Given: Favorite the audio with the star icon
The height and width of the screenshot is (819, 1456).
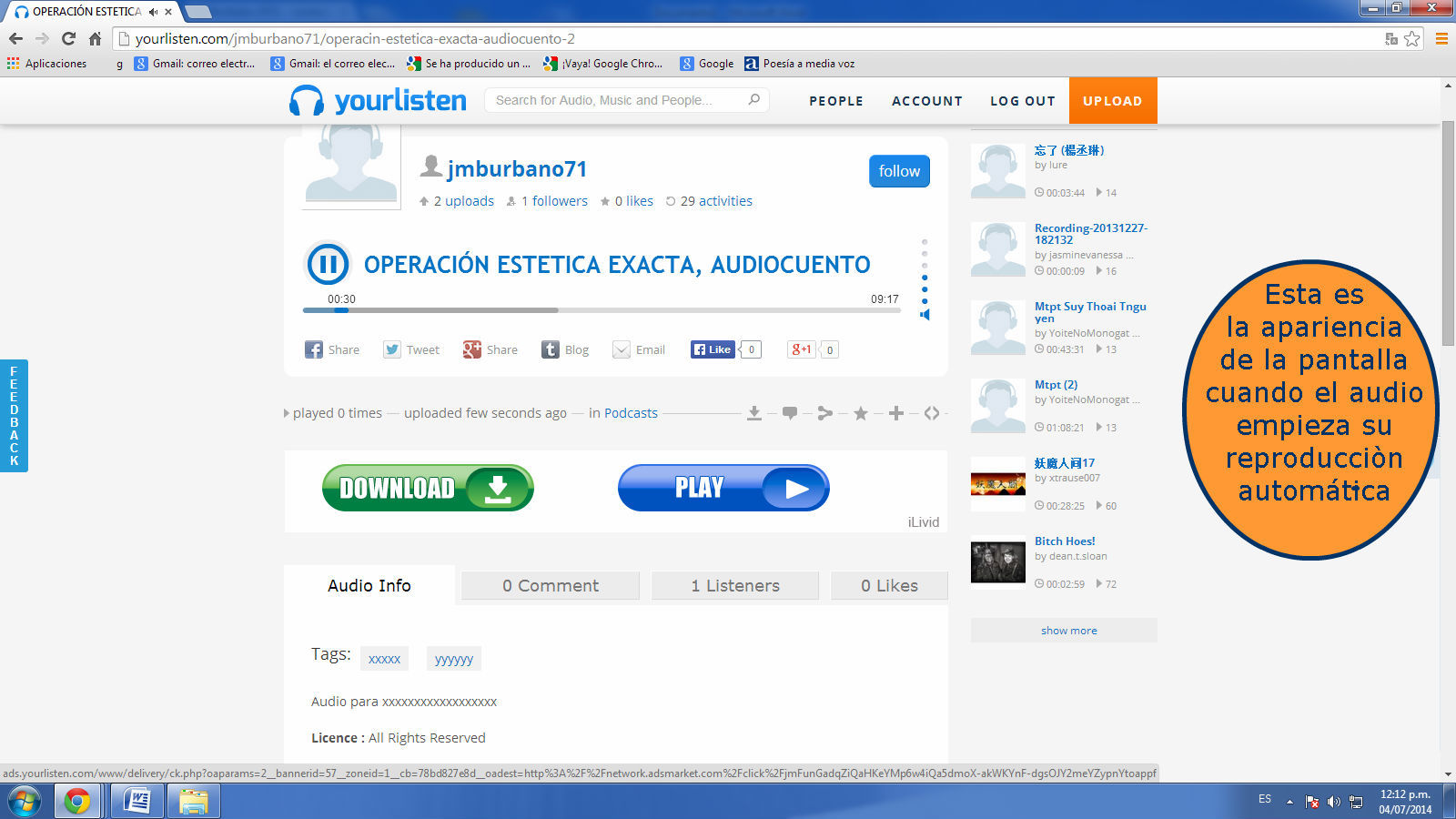Looking at the screenshot, I should tap(860, 413).
